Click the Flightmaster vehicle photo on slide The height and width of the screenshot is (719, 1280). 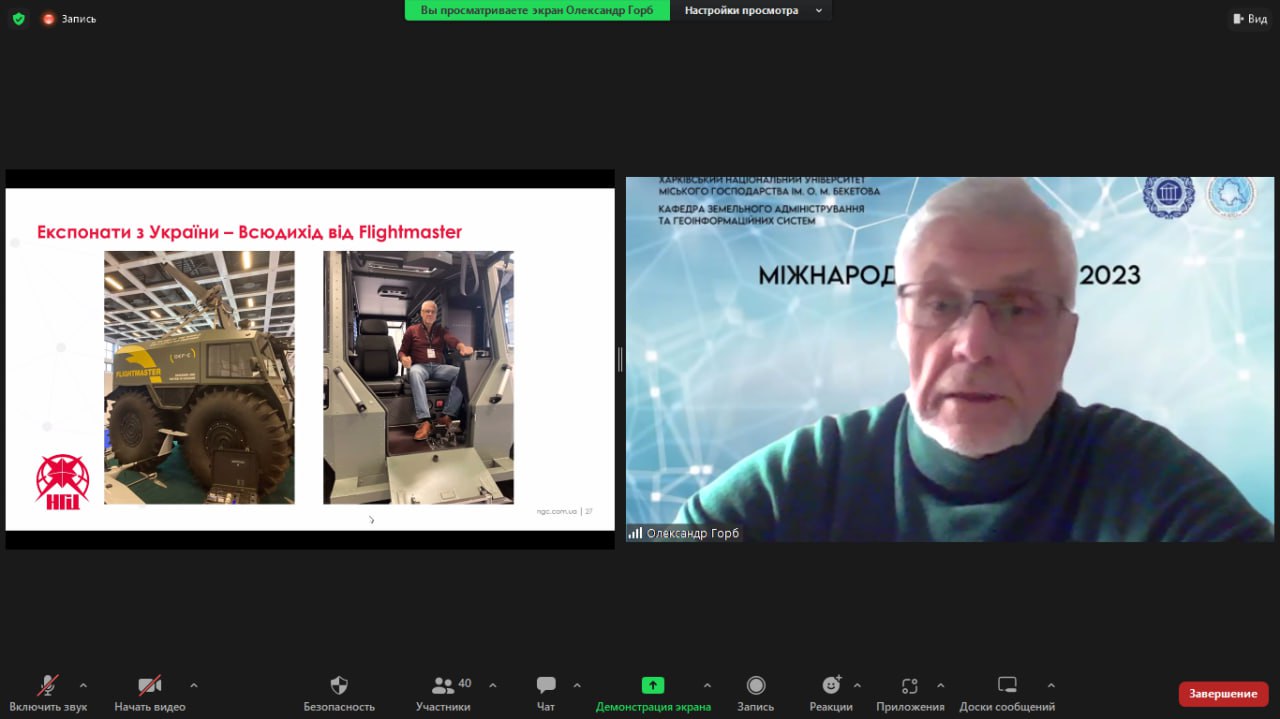coord(200,377)
